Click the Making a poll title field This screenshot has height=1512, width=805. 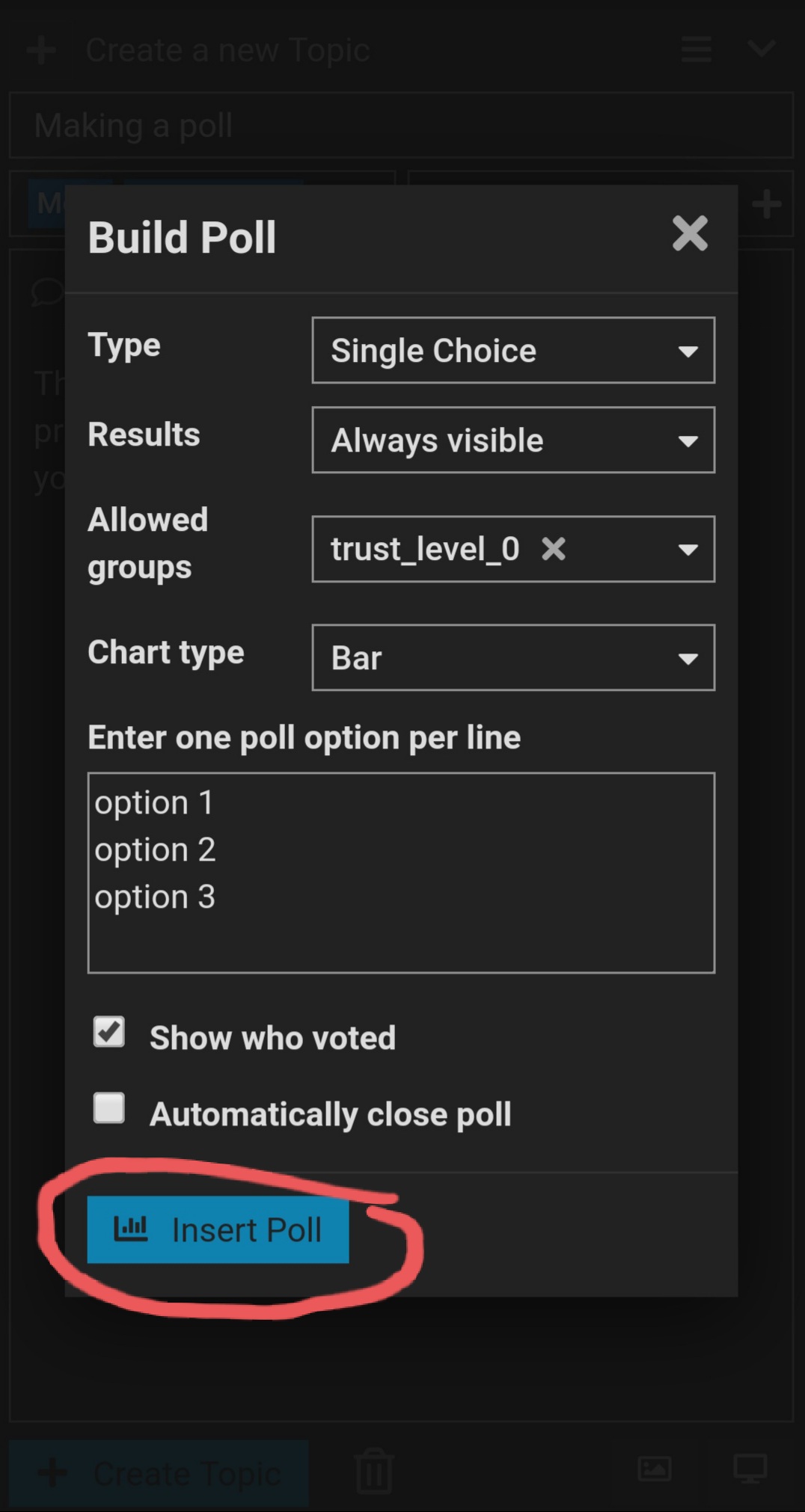(x=401, y=126)
